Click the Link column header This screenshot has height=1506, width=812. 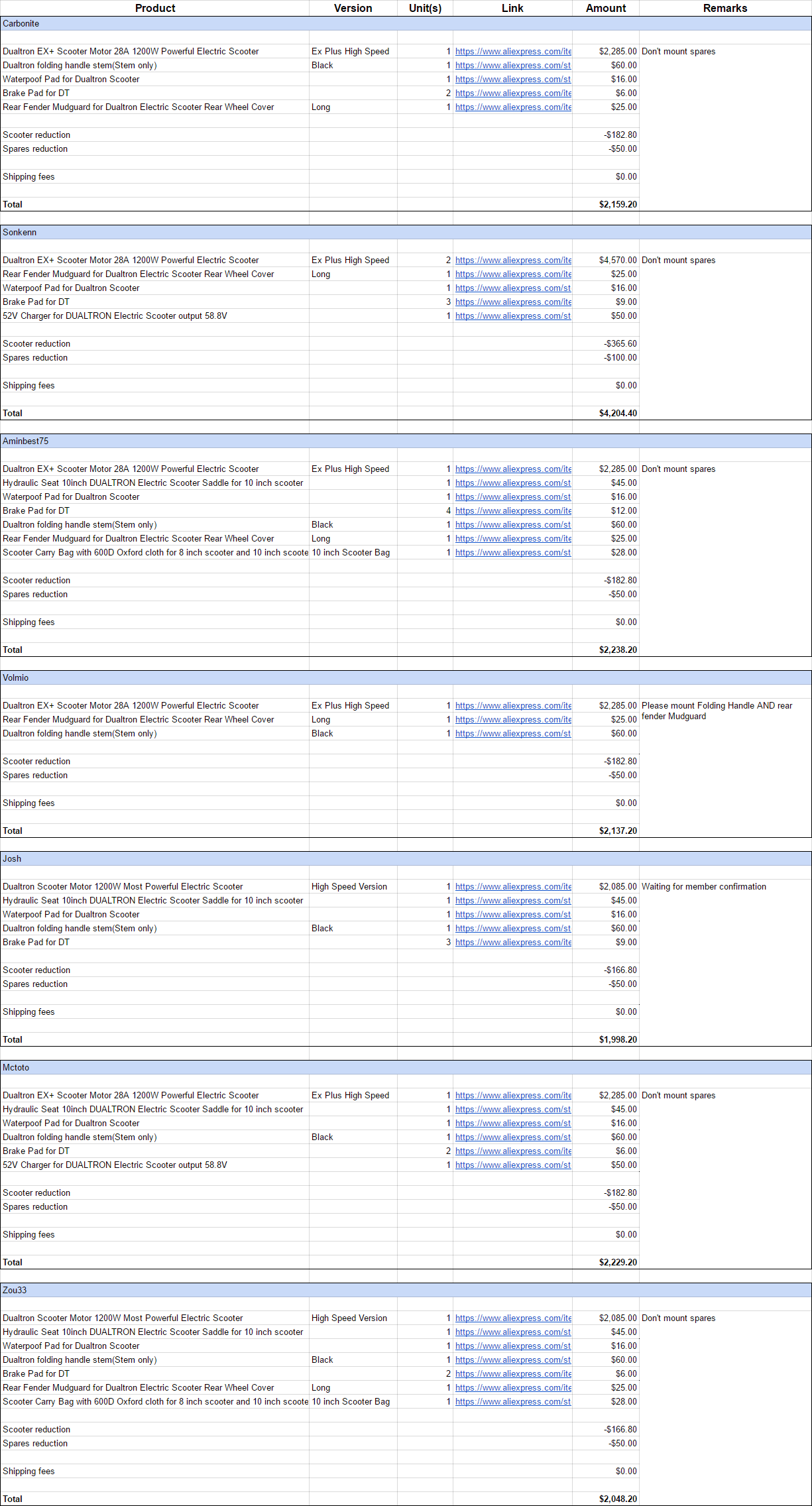tap(512, 8)
